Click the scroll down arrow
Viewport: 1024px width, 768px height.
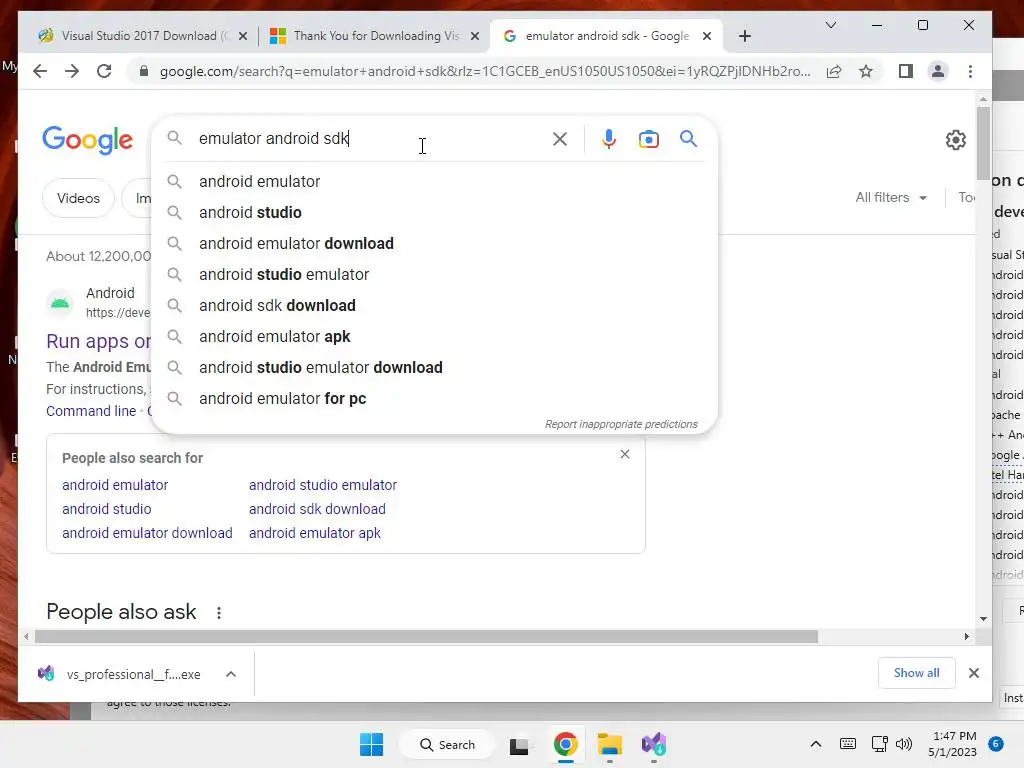[x=983, y=618]
